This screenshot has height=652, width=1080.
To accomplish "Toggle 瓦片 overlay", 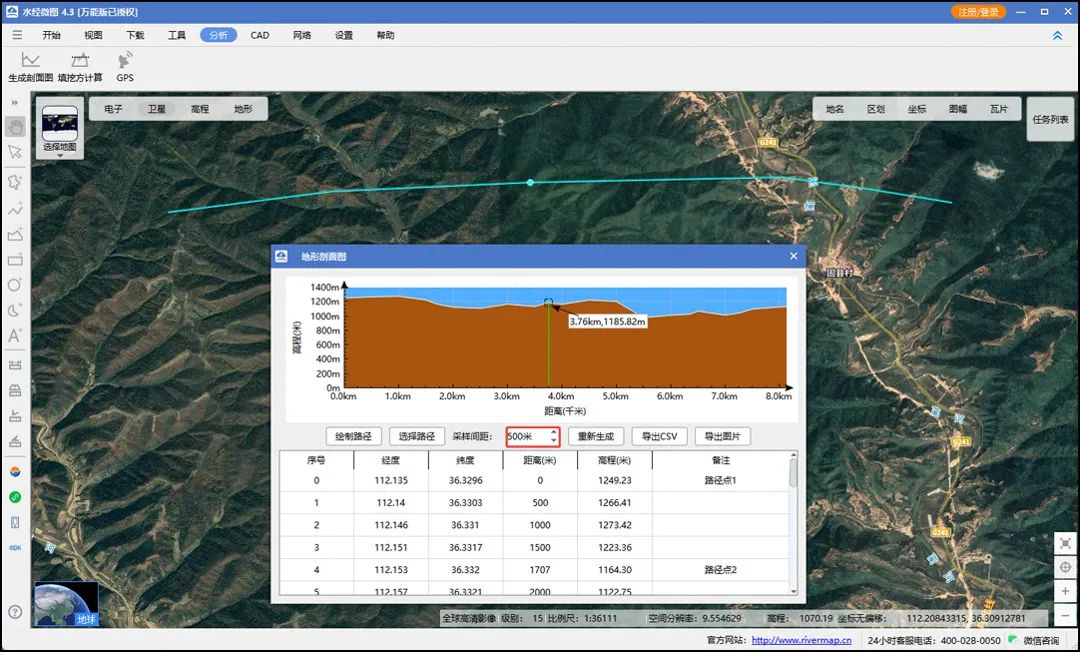I will click(x=999, y=109).
